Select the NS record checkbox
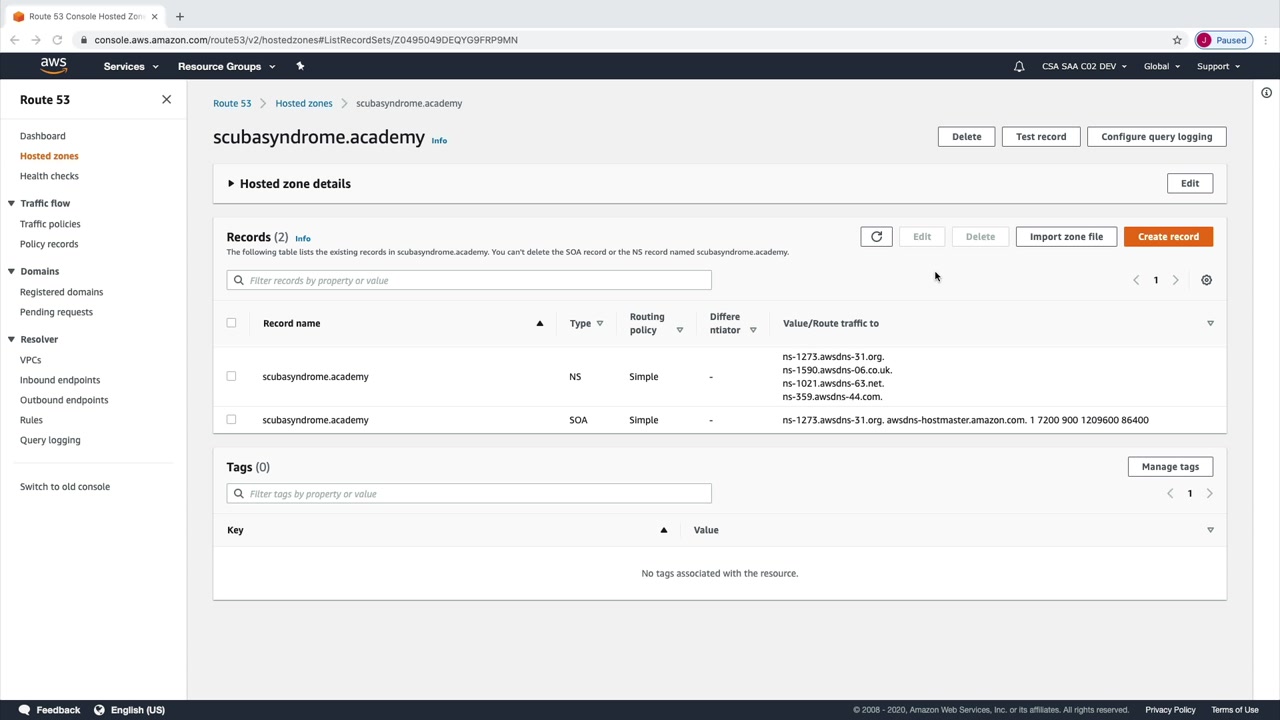Screen dimensions: 1280x720 [x=231, y=376]
